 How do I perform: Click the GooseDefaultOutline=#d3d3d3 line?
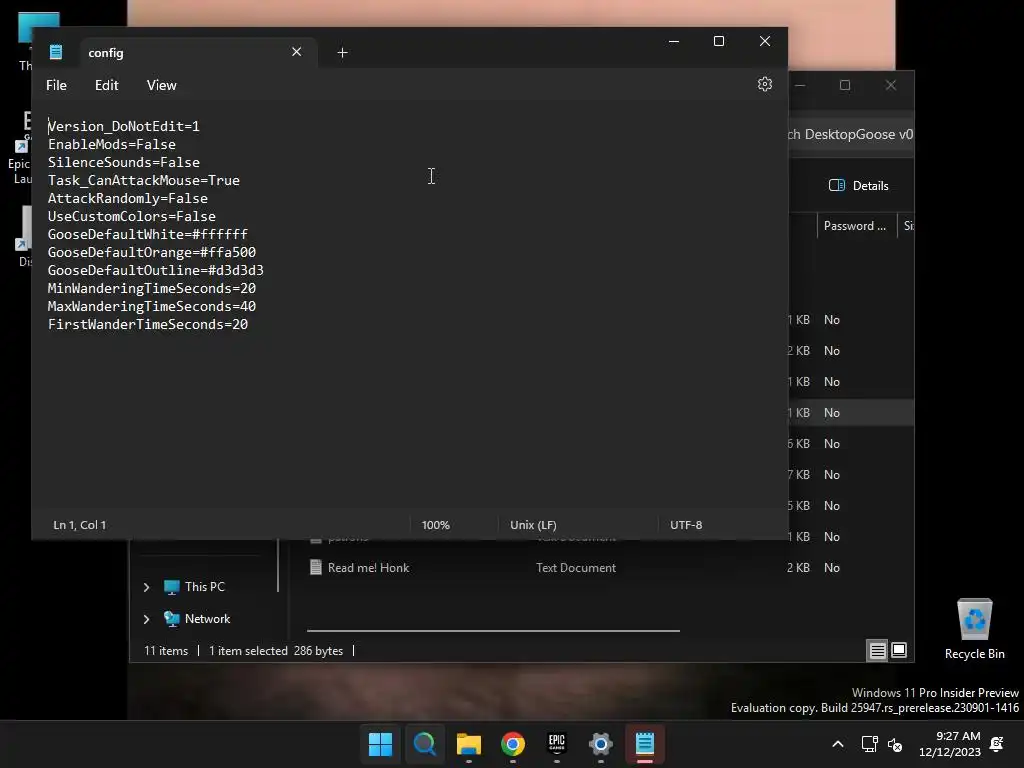(155, 270)
